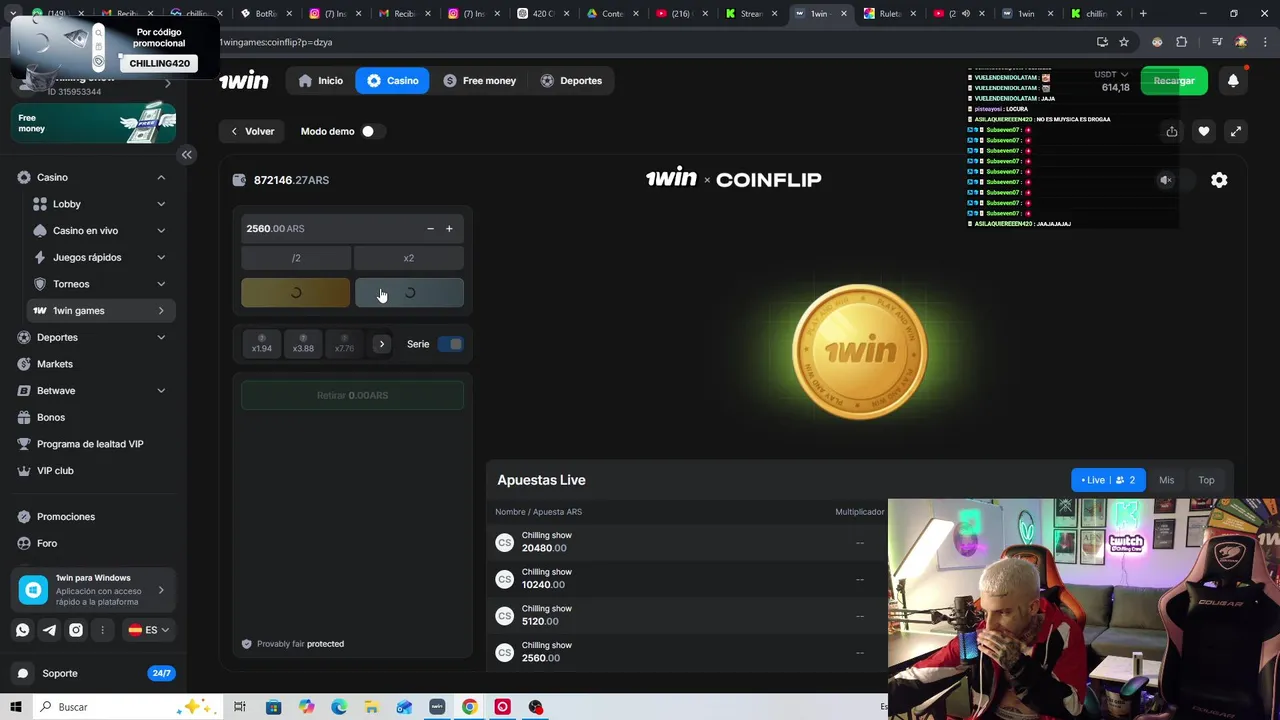Unmute the game sound icon
The height and width of the screenshot is (720, 1280).
(1165, 180)
